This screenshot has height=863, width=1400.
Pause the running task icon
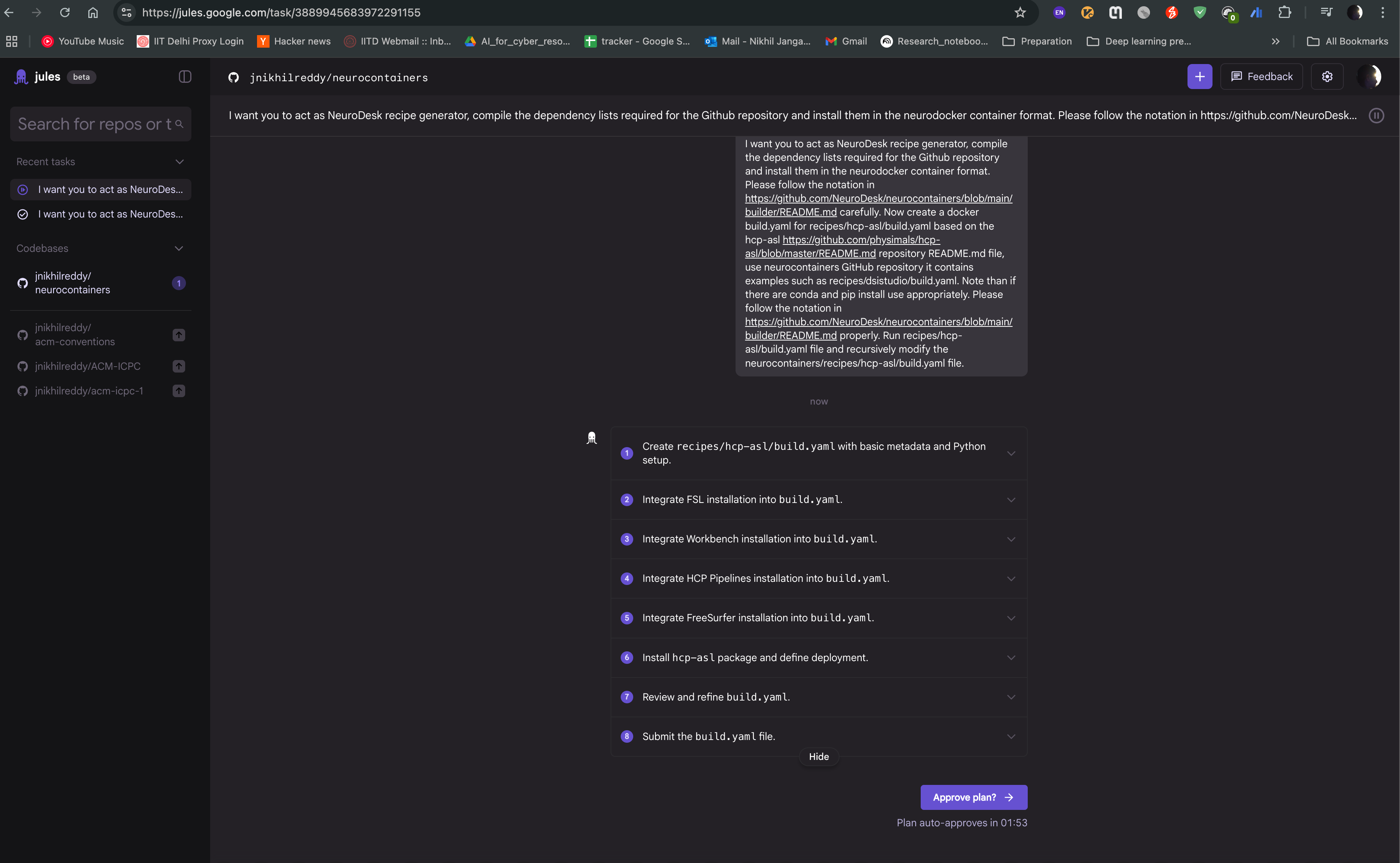pos(1376,116)
